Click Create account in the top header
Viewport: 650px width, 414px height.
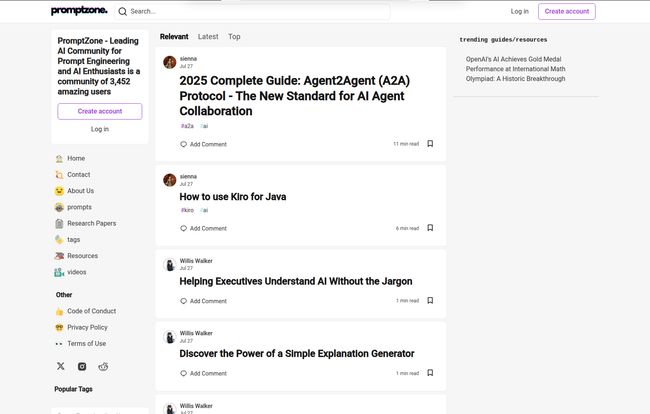(566, 11)
